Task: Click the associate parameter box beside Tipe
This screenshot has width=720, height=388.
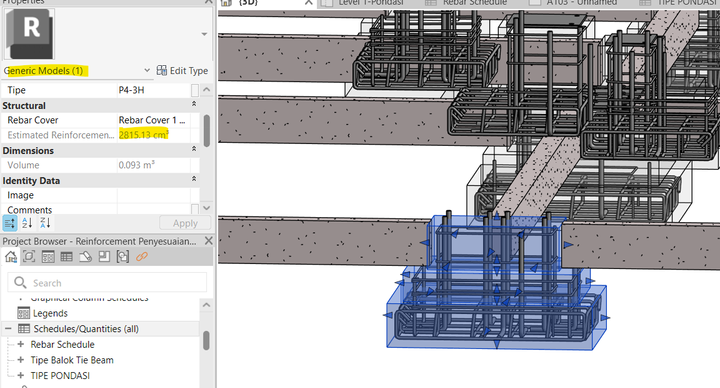Action: (195, 90)
